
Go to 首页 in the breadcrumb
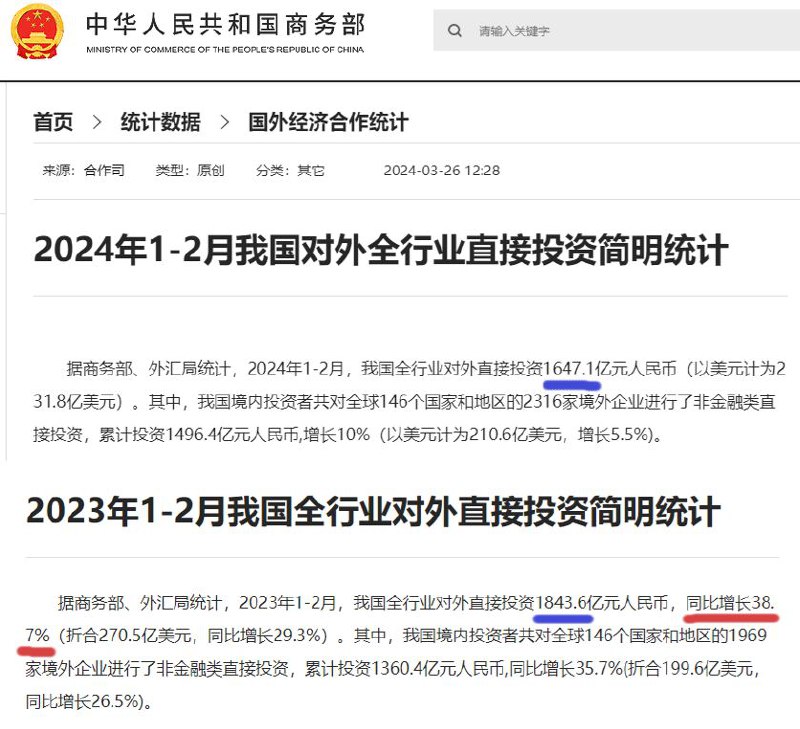53,122
